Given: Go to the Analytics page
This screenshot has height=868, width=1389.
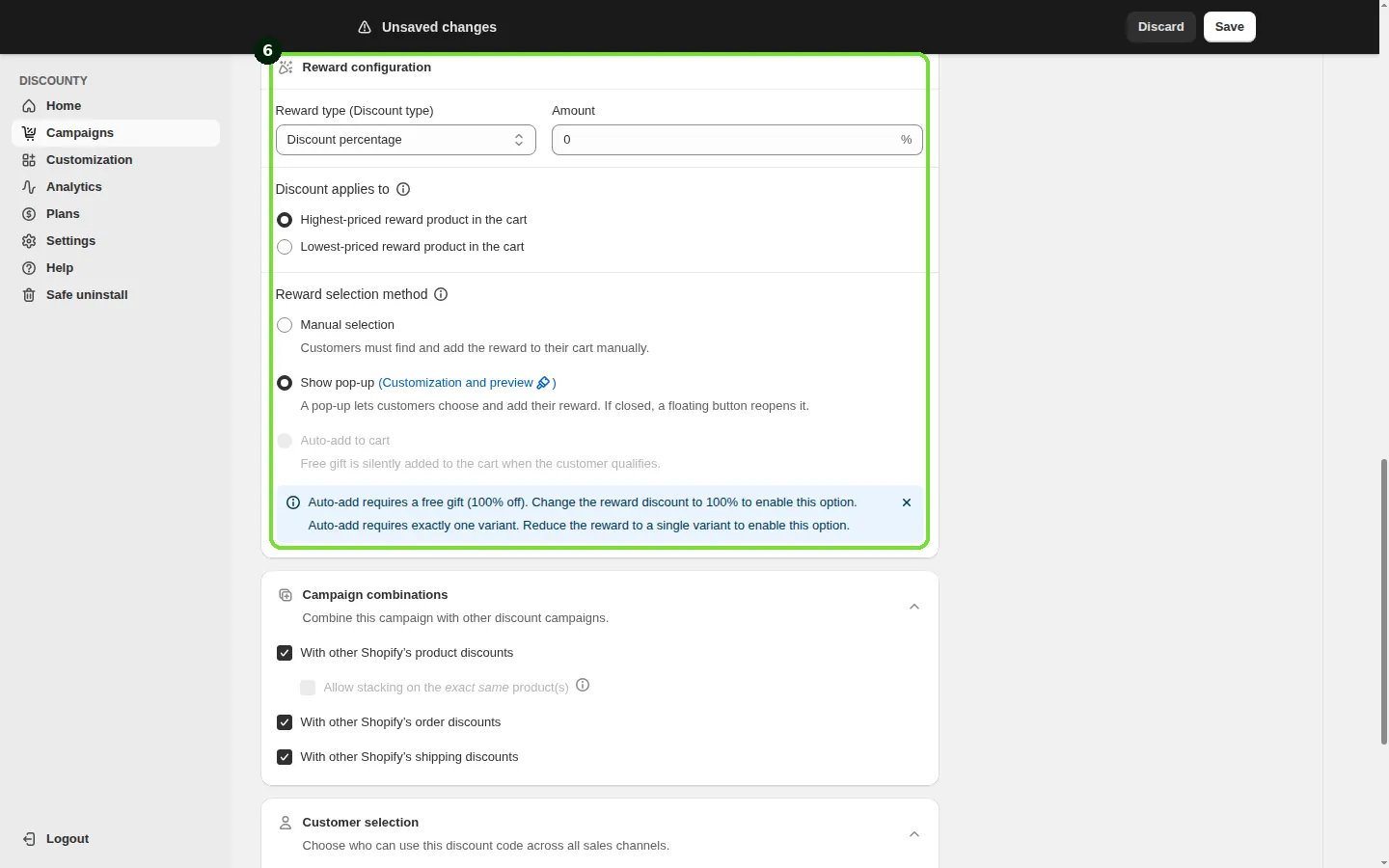Looking at the screenshot, I should pos(116,187).
